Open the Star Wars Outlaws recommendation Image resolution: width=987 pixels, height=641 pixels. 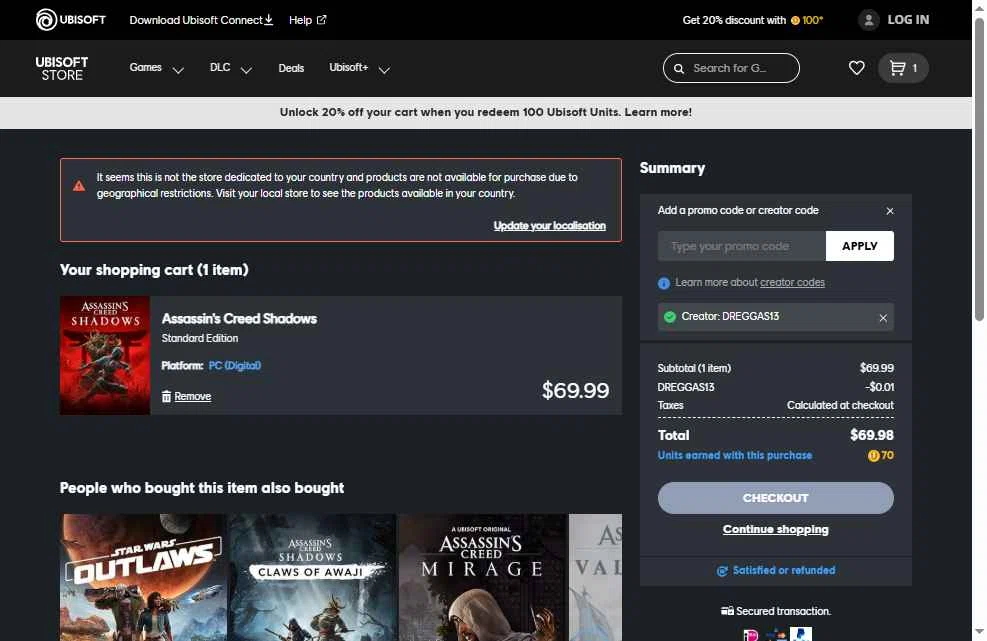[x=144, y=577]
